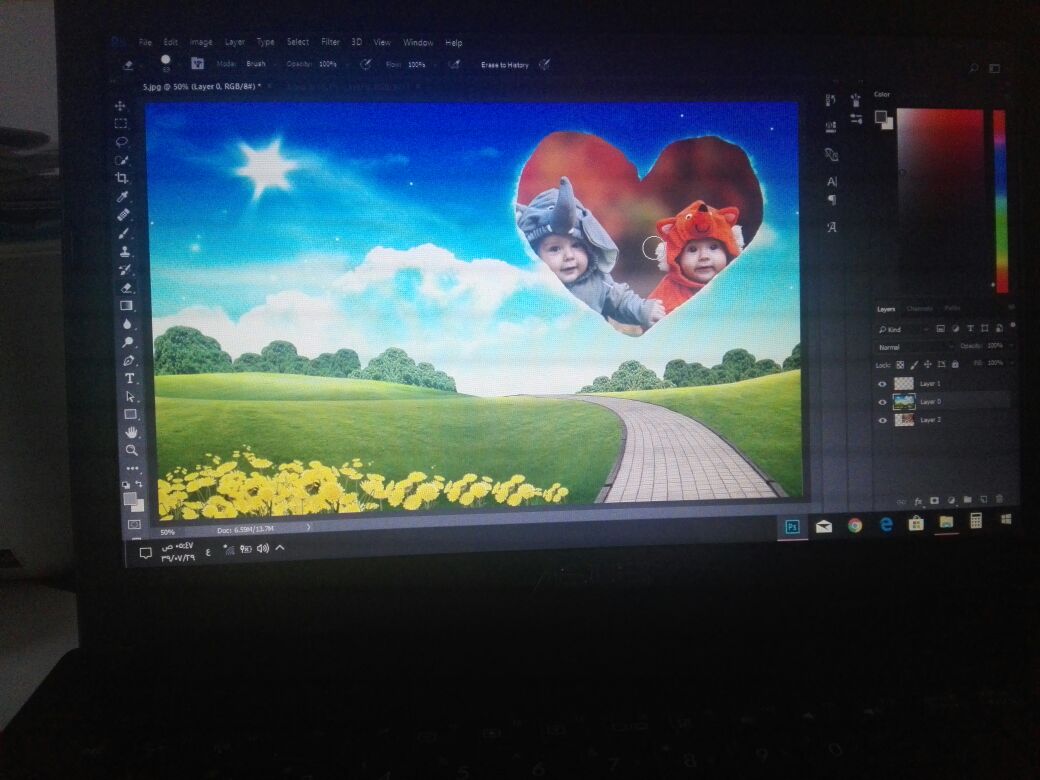Select the Move tool
This screenshot has width=1040, height=780.
(121, 106)
